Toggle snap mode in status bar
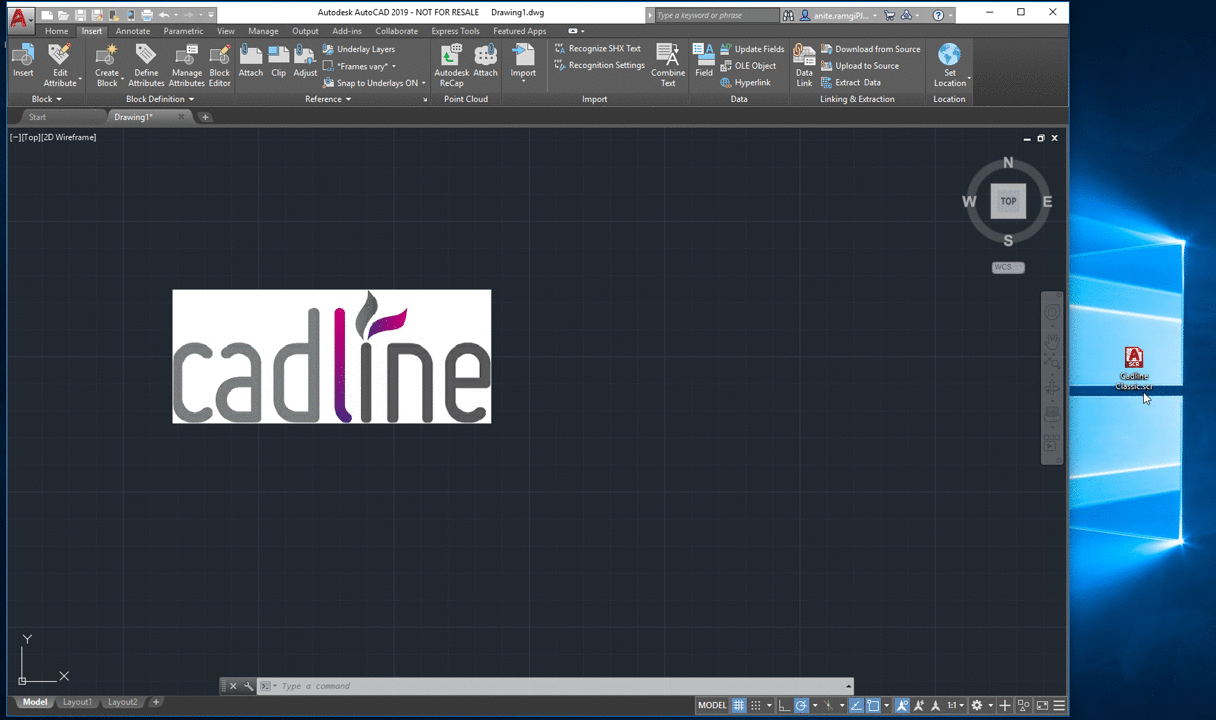The height and width of the screenshot is (720, 1216). [x=757, y=705]
